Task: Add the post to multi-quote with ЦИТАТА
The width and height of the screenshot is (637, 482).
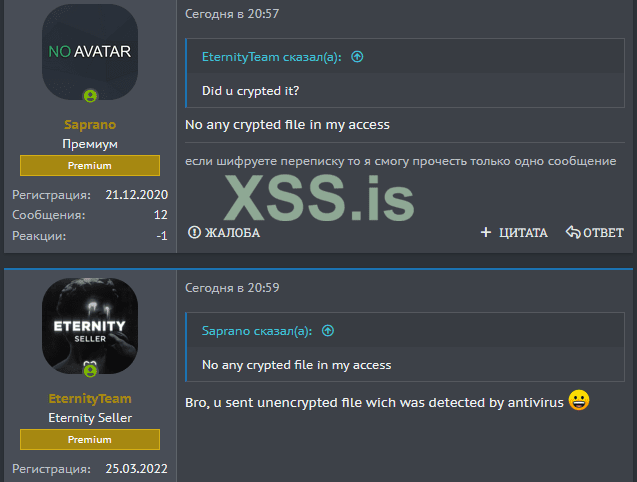Action: tap(514, 232)
